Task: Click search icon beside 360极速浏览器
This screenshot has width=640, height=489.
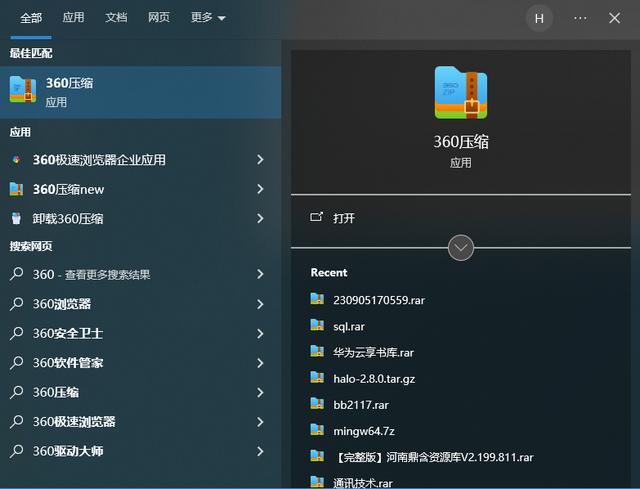Action: [x=16, y=421]
